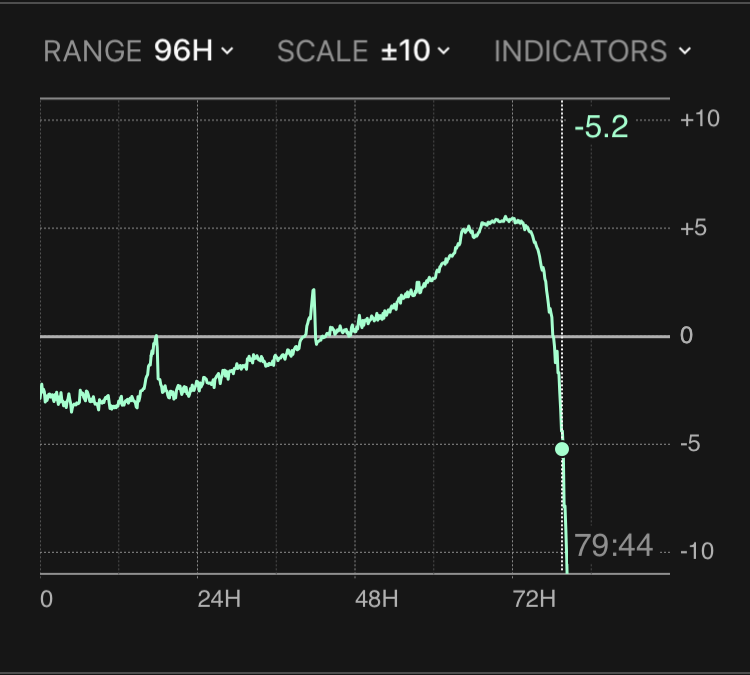Click the chevron arrow beside 96H

click(x=228, y=51)
